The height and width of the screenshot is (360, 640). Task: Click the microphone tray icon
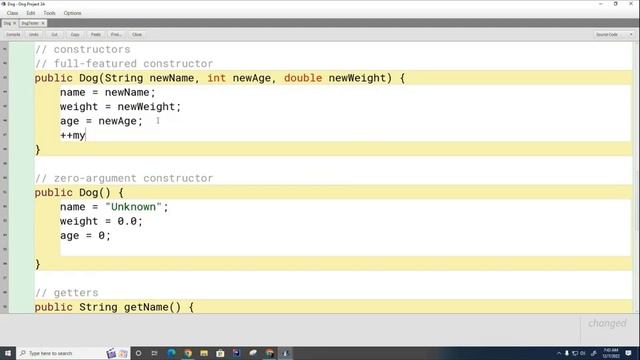[x=567, y=353]
